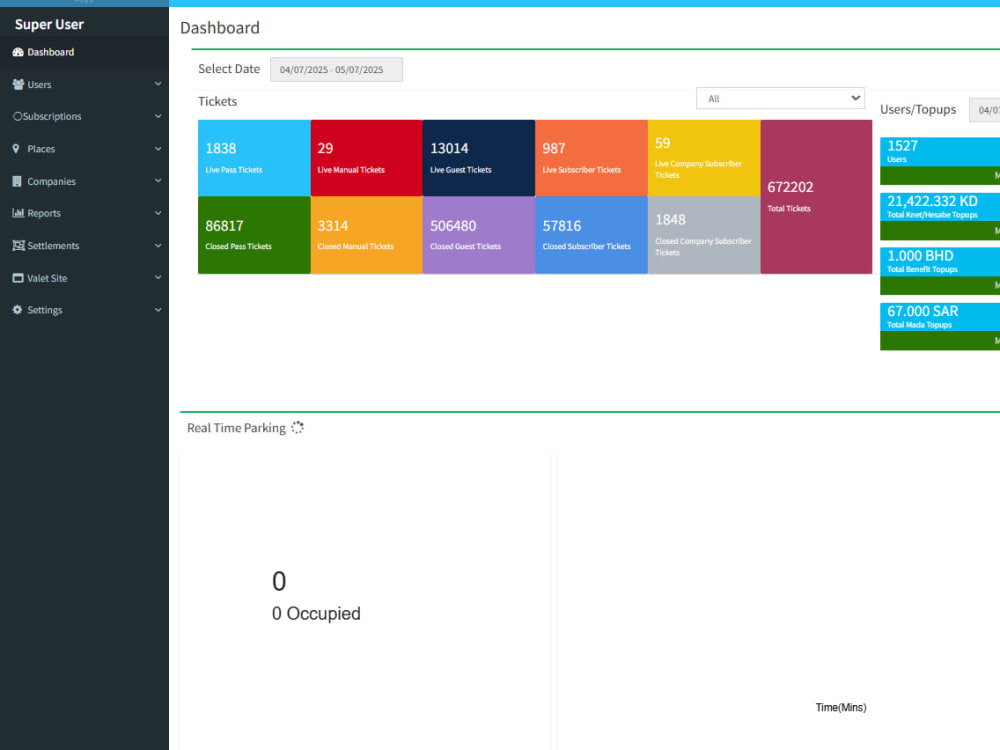The width and height of the screenshot is (1000, 750).
Task: Click the '0 Occupied' parking text
Action: [x=316, y=614]
